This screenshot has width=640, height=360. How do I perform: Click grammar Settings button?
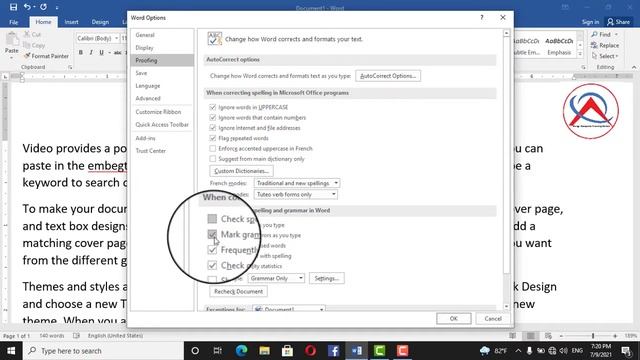(327, 278)
